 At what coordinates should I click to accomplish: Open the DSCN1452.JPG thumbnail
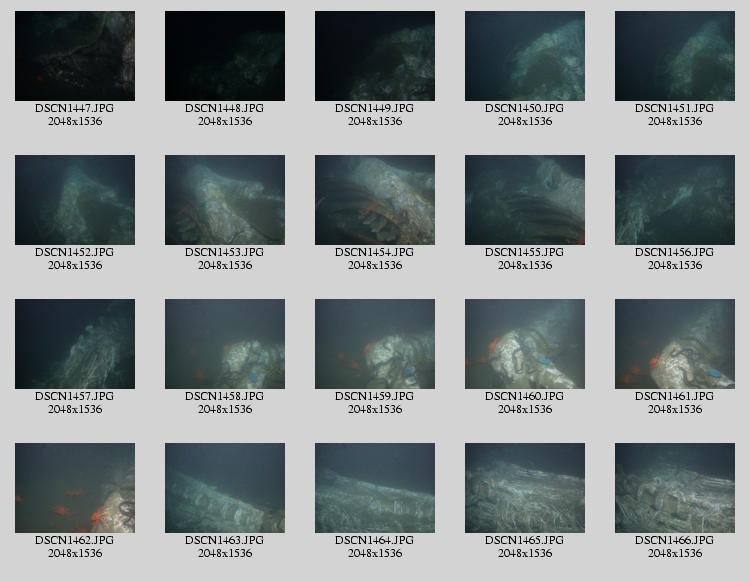pos(75,200)
